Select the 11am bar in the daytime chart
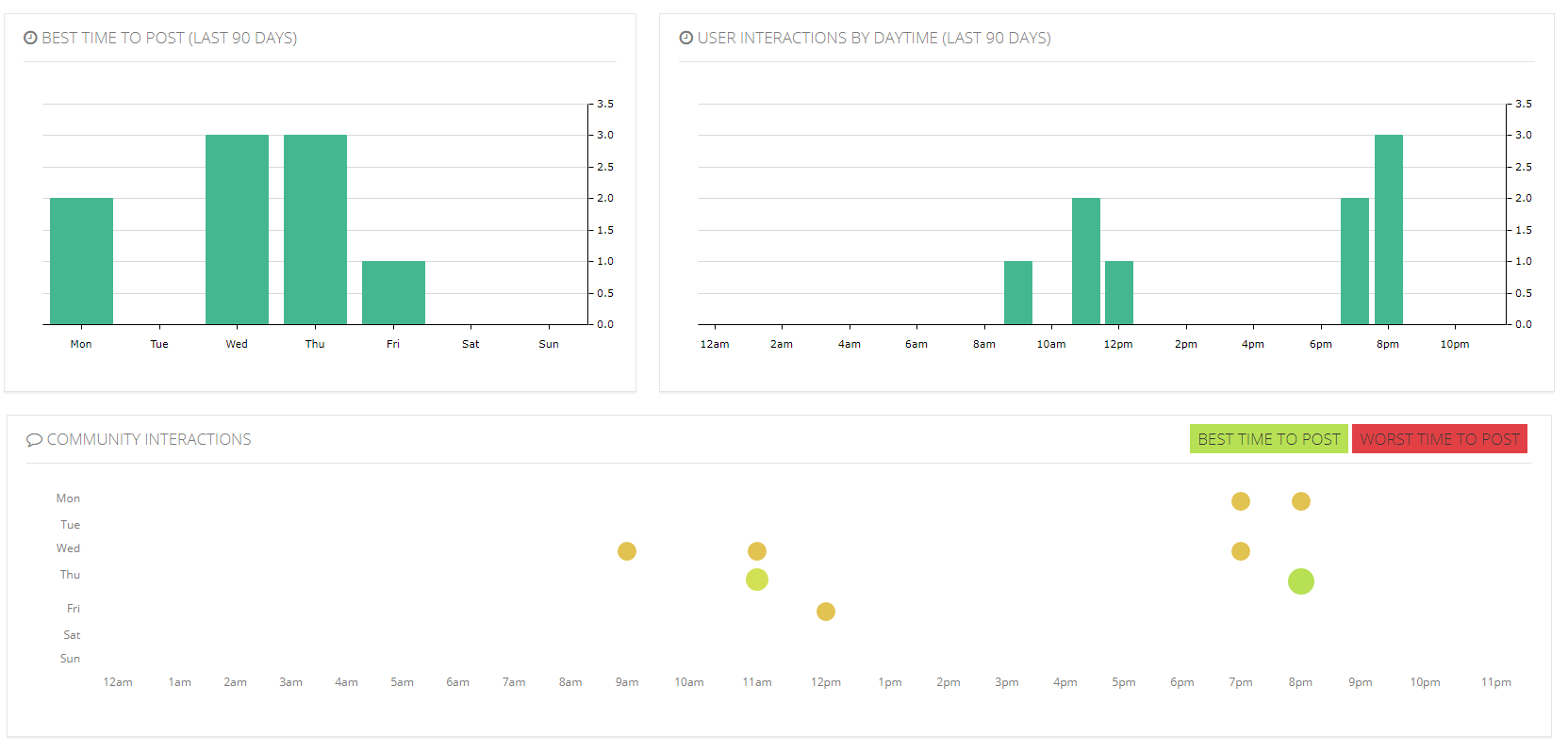The image size is (1568, 752). [1085, 261]
